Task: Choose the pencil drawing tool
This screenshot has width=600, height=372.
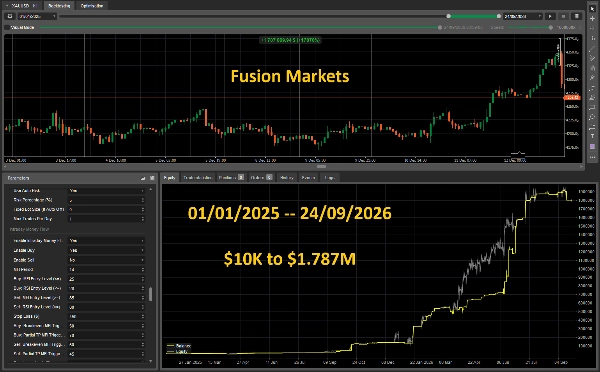Action: click(x=592, y=78)
